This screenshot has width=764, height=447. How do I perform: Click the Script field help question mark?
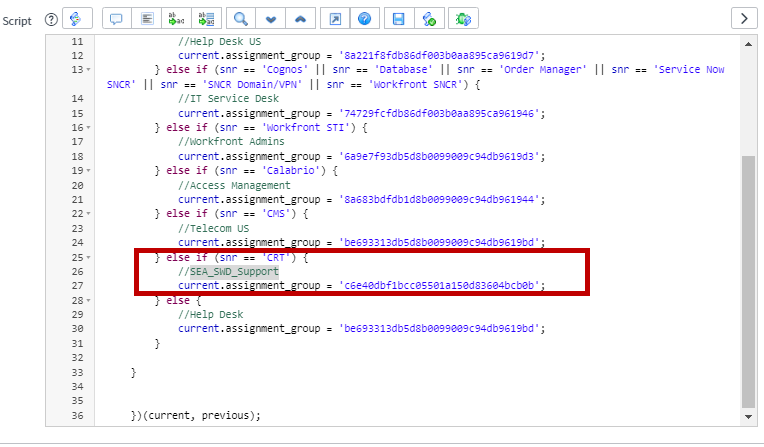[x=51, y=19]
